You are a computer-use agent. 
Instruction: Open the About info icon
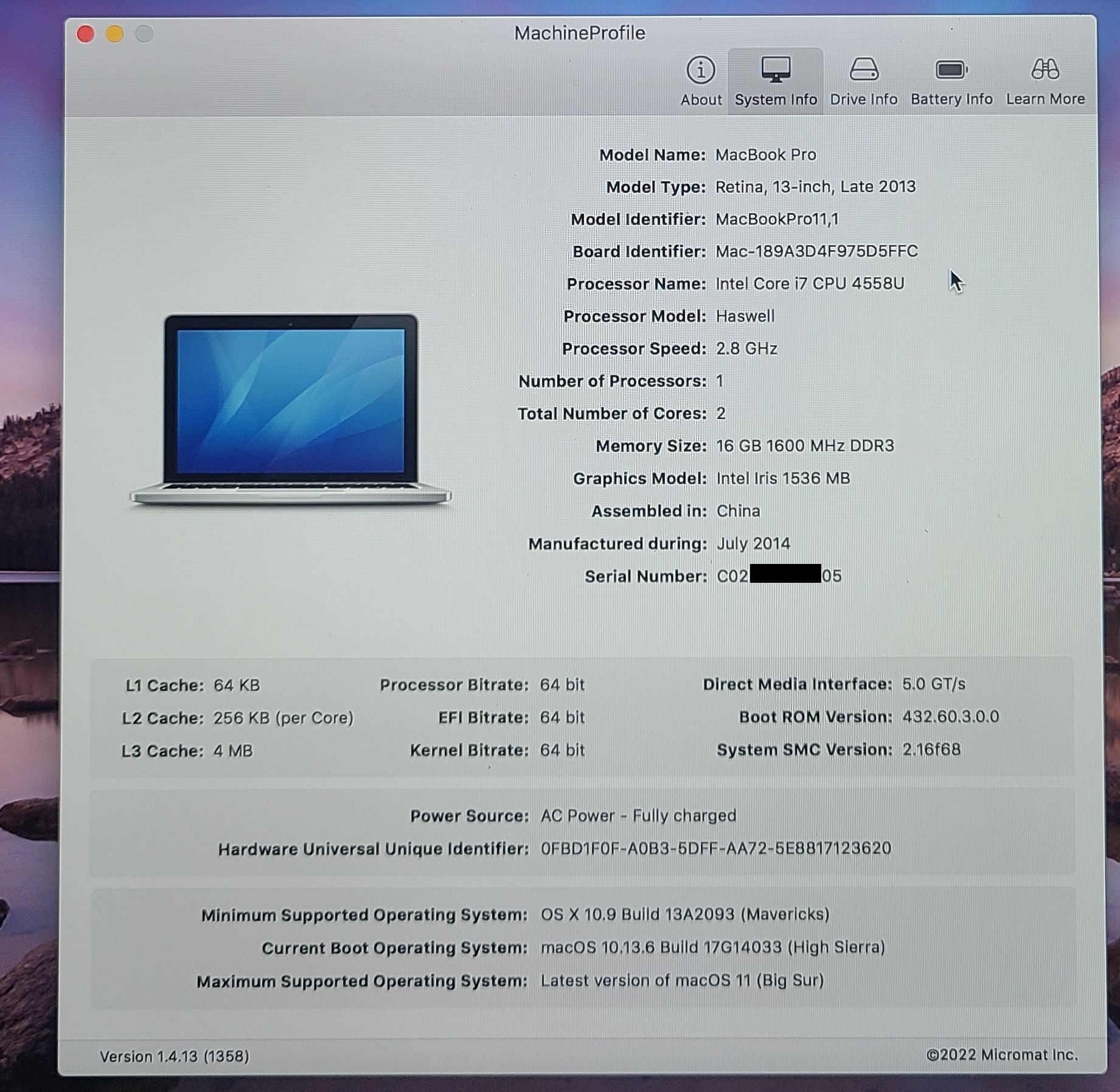[x=700, y=71]
